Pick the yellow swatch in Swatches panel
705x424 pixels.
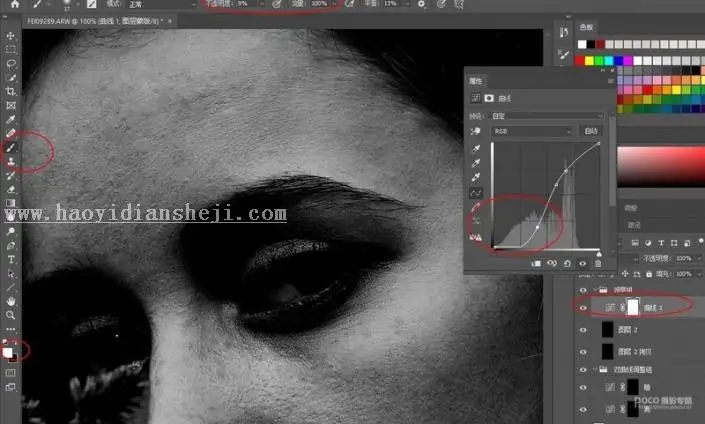point(589,61)
